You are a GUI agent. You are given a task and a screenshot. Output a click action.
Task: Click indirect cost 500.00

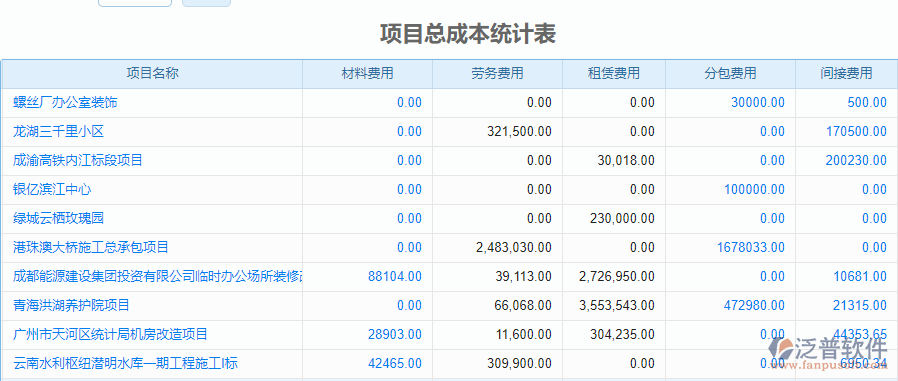(867, 103)
